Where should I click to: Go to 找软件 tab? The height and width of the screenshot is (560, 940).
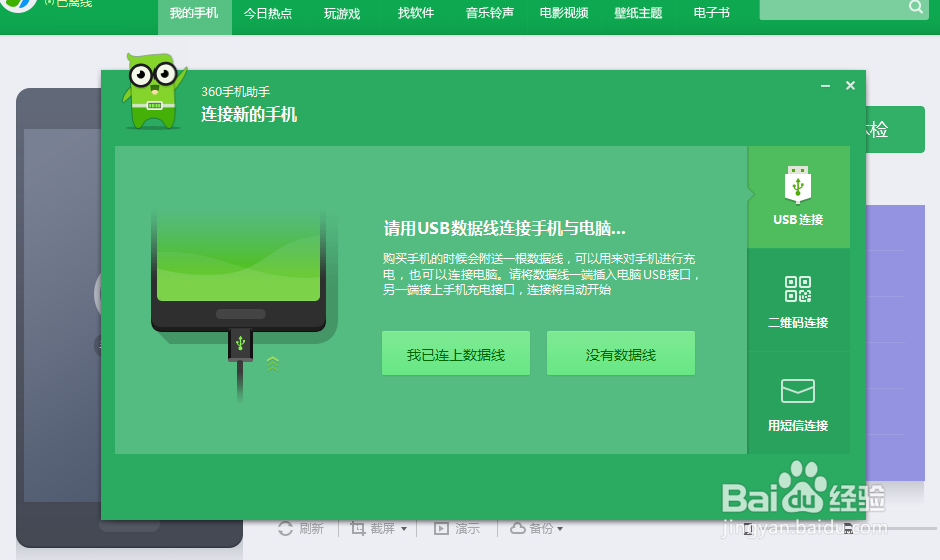click(x=415, y=14)
